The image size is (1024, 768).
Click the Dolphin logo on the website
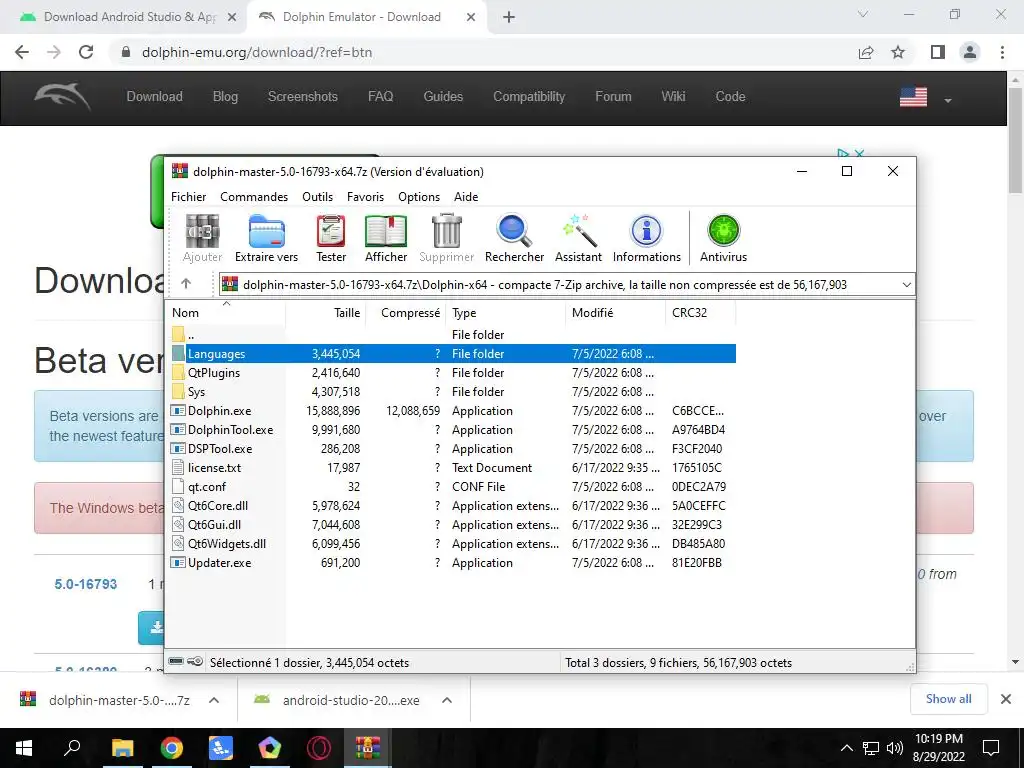pos(62,97)
